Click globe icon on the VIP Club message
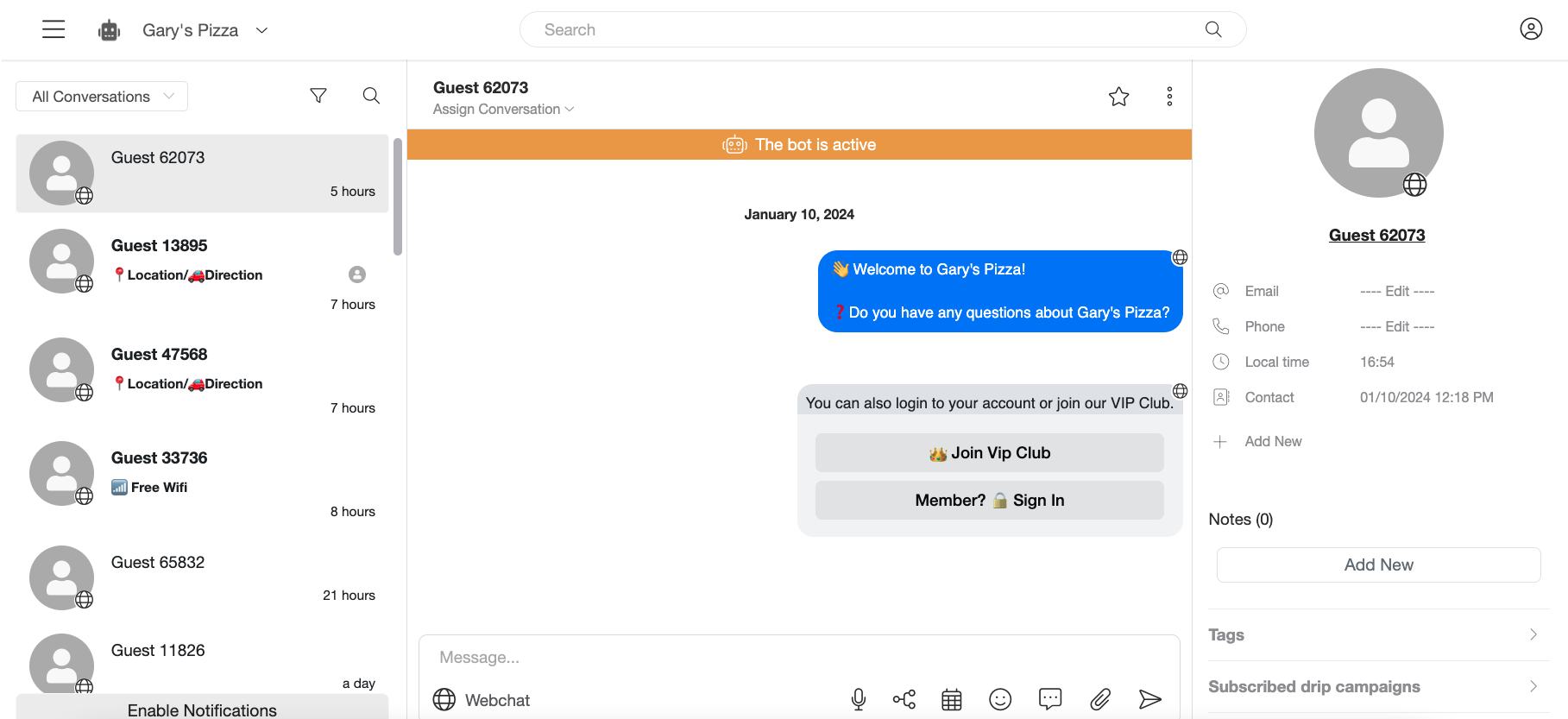Viewport: 1568px width, 719px height. coord(1180,391)
